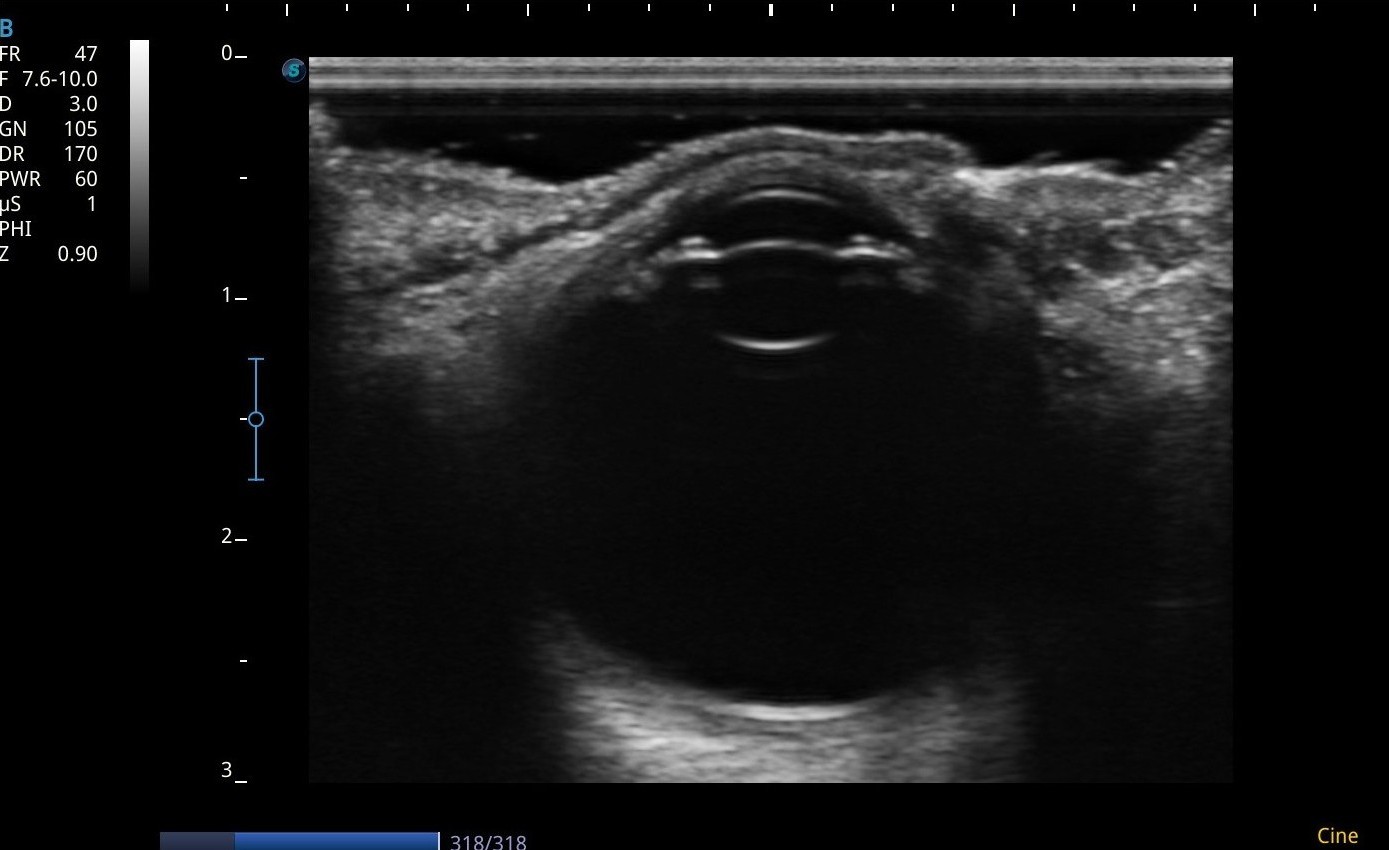
Task: Click the blue S probe orientation marker
Action: (293, 70)
